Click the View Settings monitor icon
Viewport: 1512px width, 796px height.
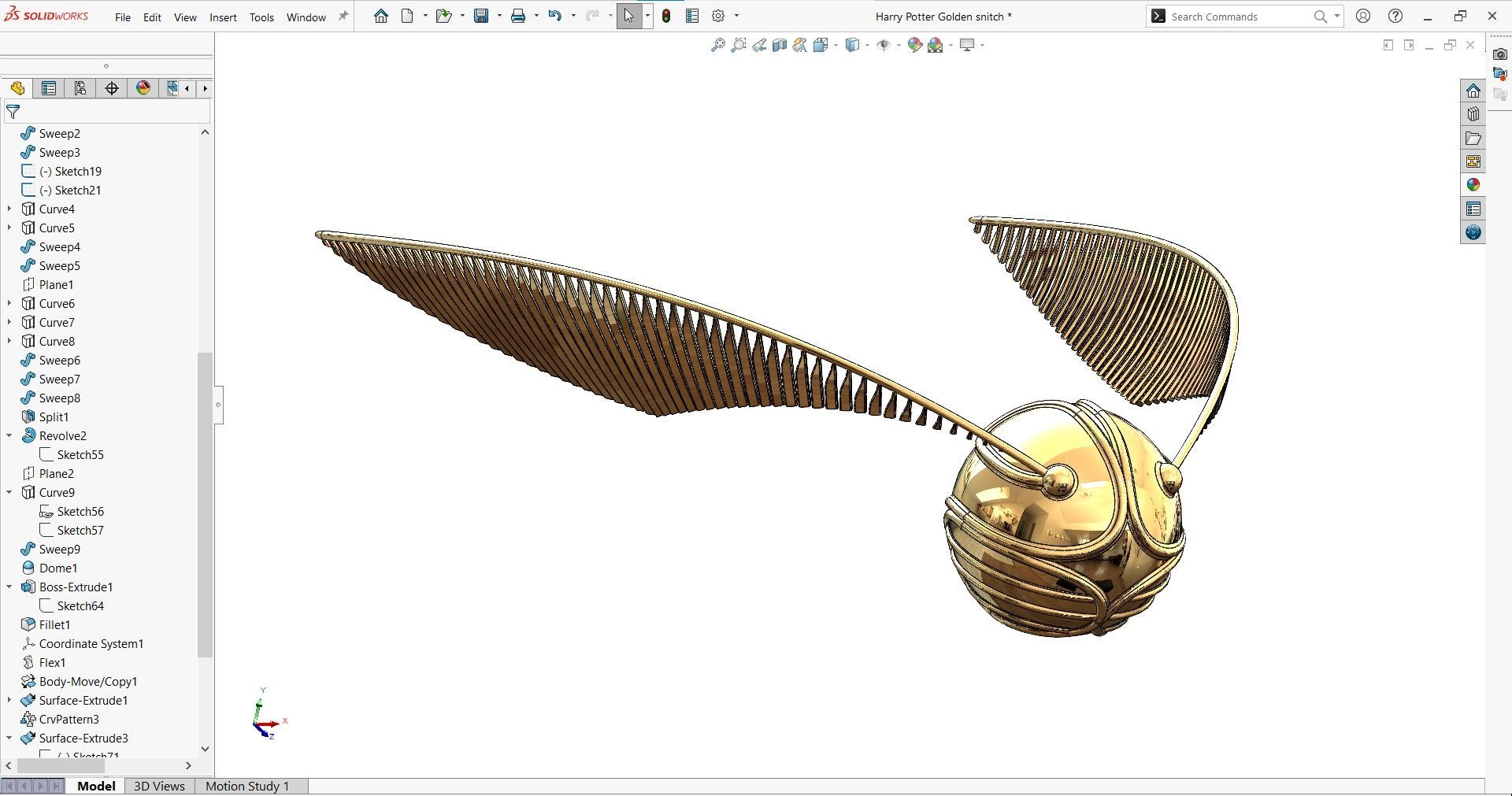967,46
